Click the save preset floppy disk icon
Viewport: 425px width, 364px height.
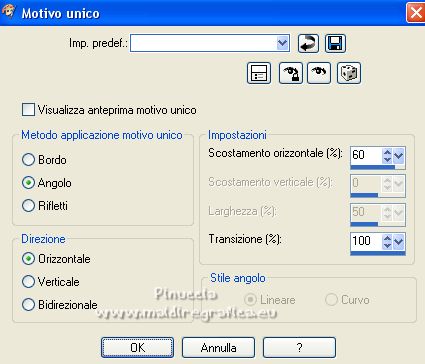335,43
